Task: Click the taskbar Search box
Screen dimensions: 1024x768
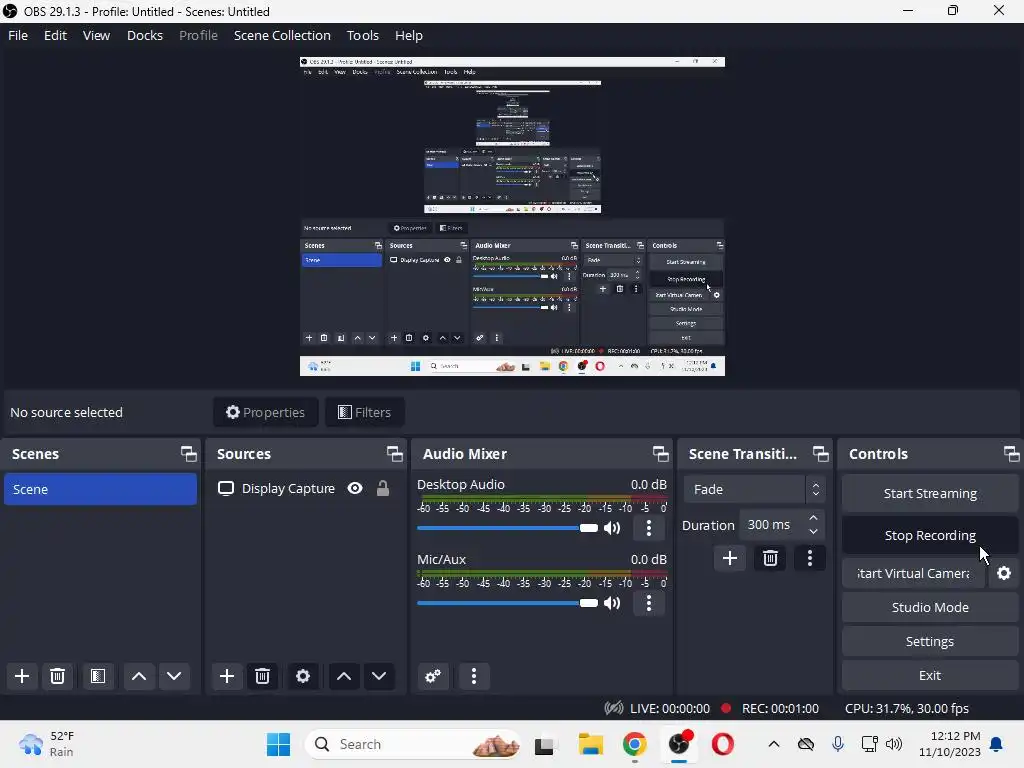Action: click(413, 744)
